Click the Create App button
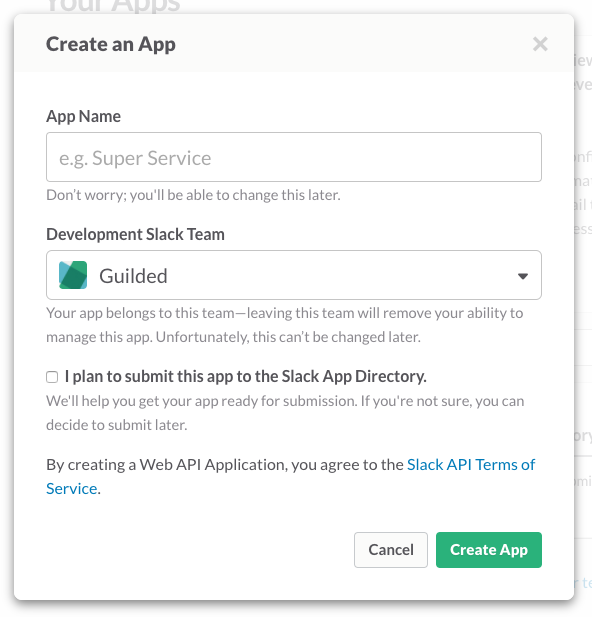The image size is (592, 617). pyautogui.click(x=488, y=550)
